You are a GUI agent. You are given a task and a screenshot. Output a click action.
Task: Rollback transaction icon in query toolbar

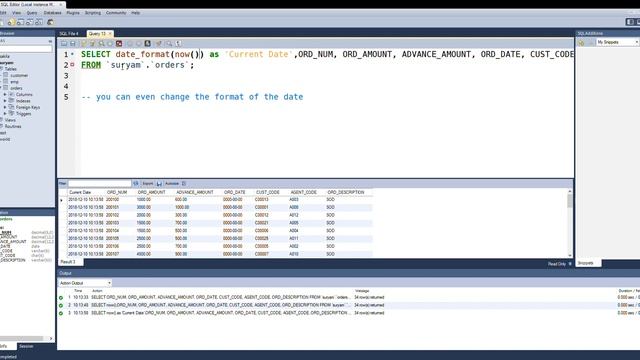139,44
